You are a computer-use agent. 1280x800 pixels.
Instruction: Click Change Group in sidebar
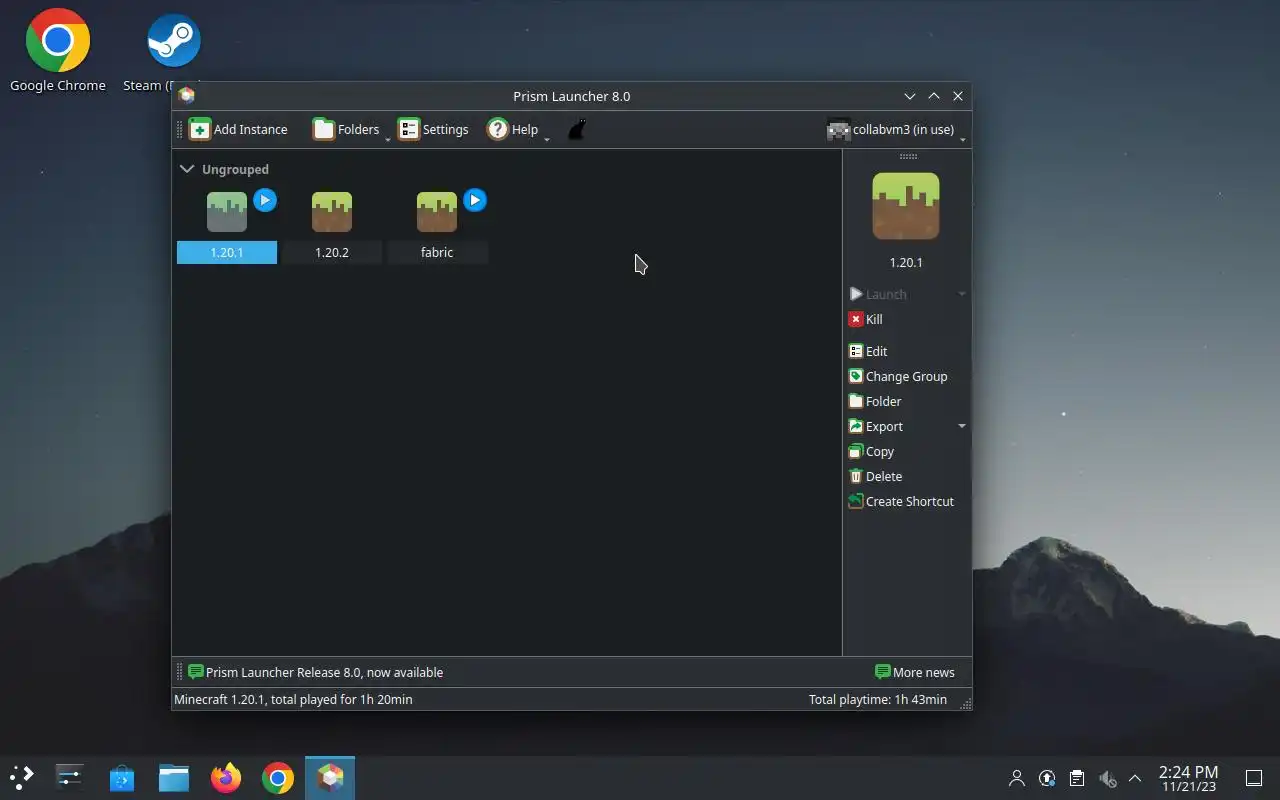898,376
